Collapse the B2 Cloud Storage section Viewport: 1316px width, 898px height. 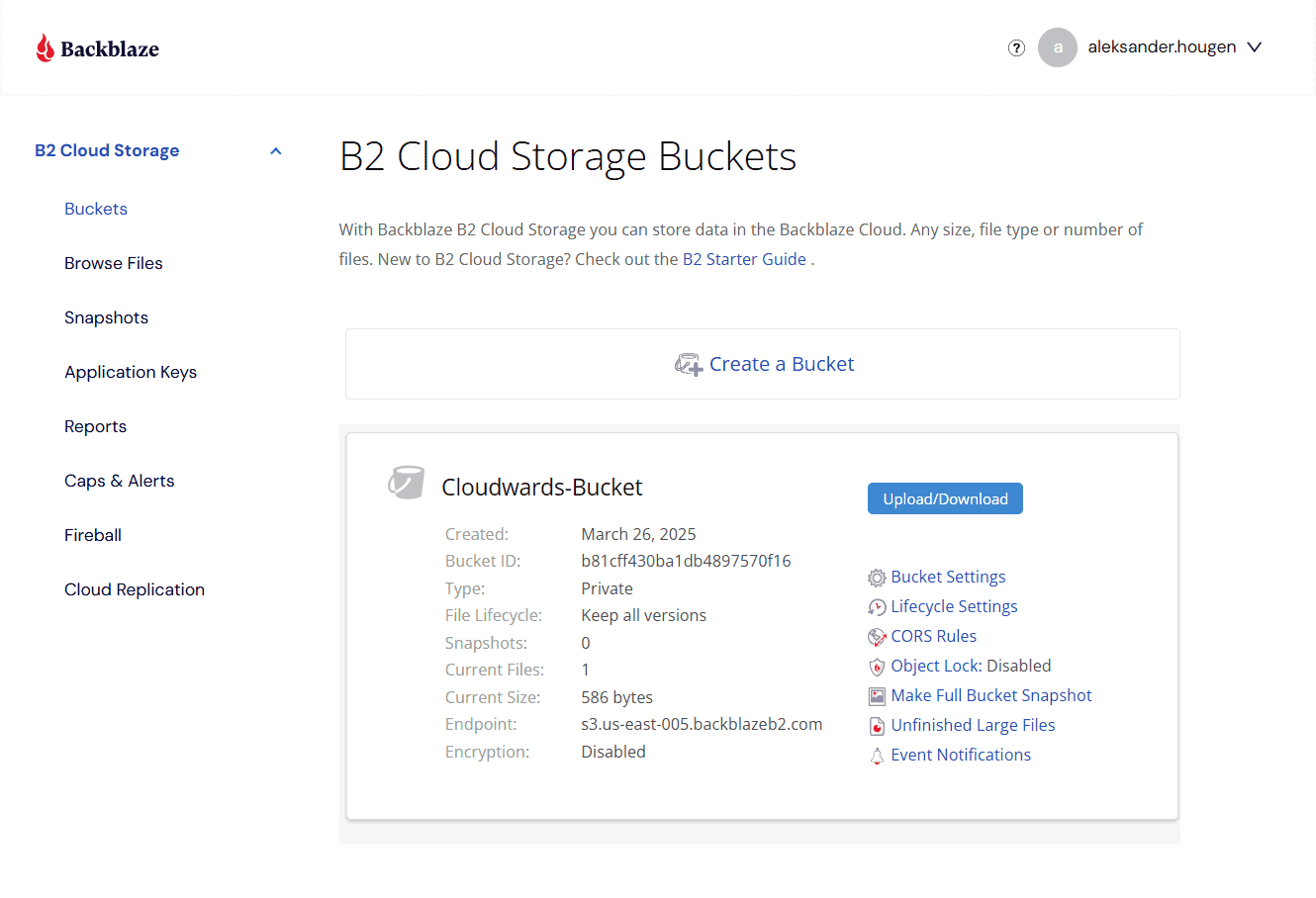click(x=276, y=151)
